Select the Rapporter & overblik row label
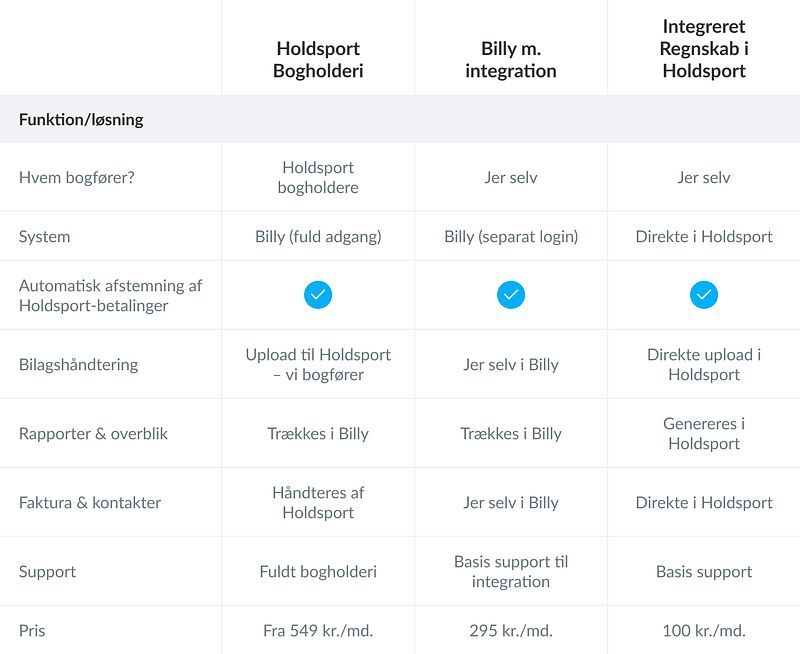Viewport: 800px width, 654px height. (x=94, y=434)
